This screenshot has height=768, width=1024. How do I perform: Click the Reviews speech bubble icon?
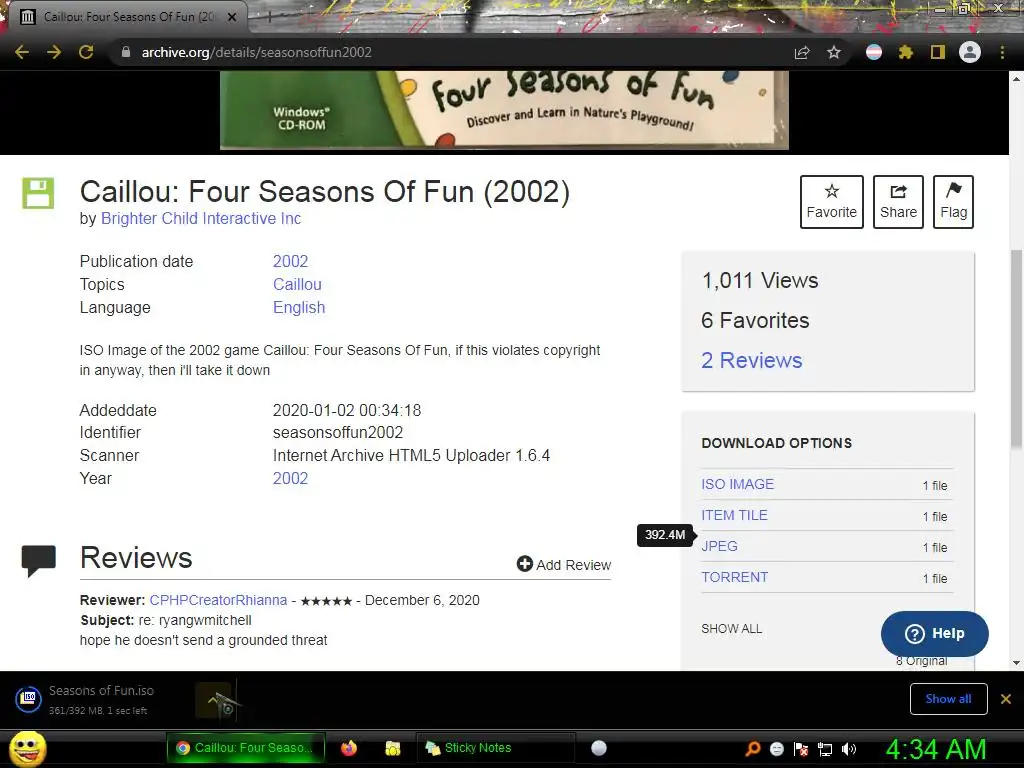(x=39, y=560)
